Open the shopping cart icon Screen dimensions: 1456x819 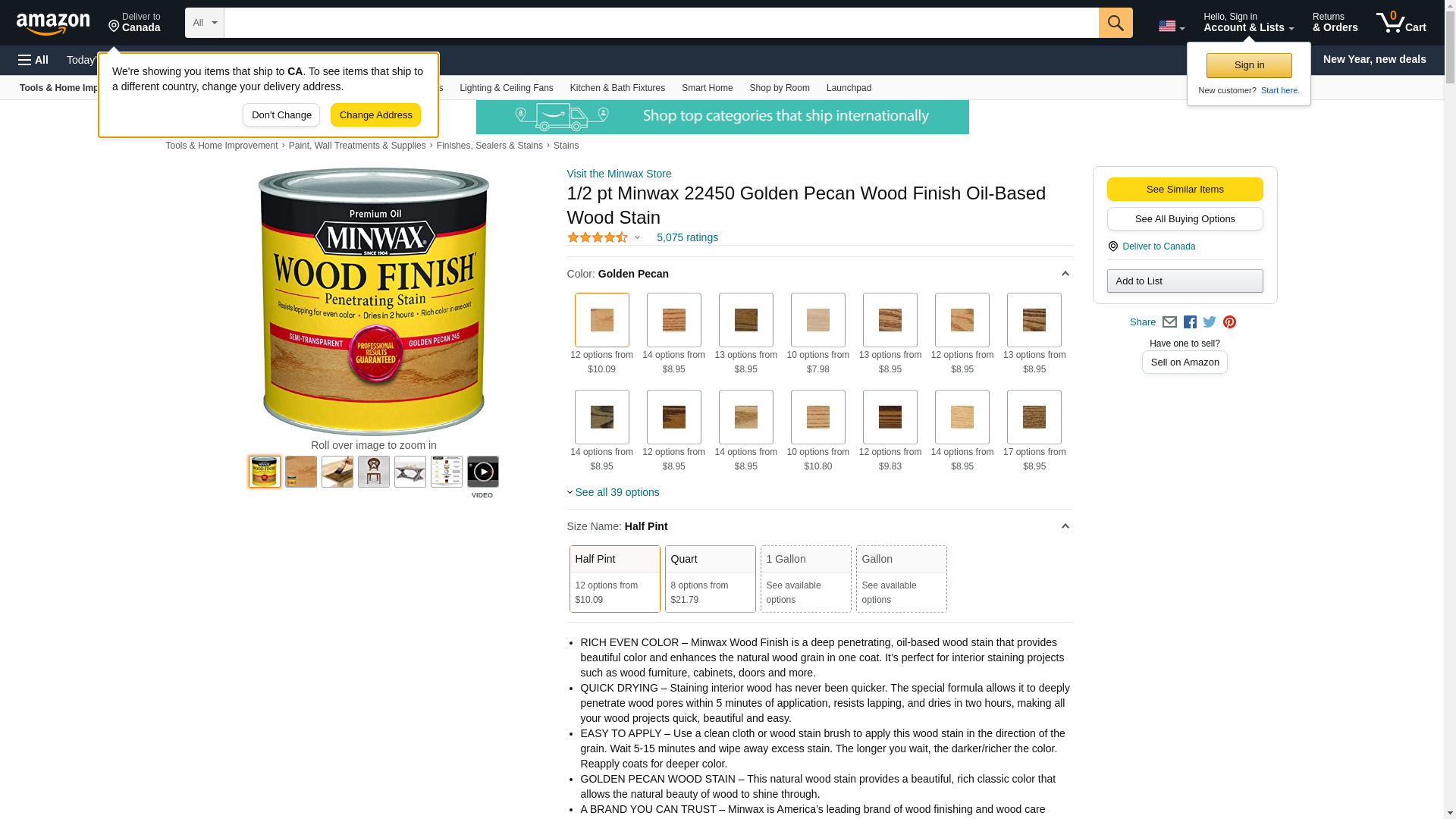[1401, 23]
